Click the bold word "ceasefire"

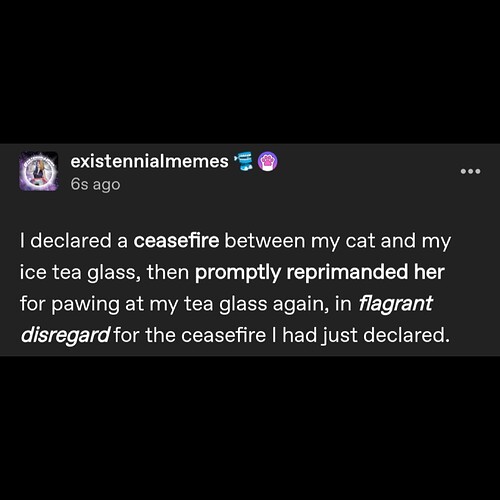point(176,241)
